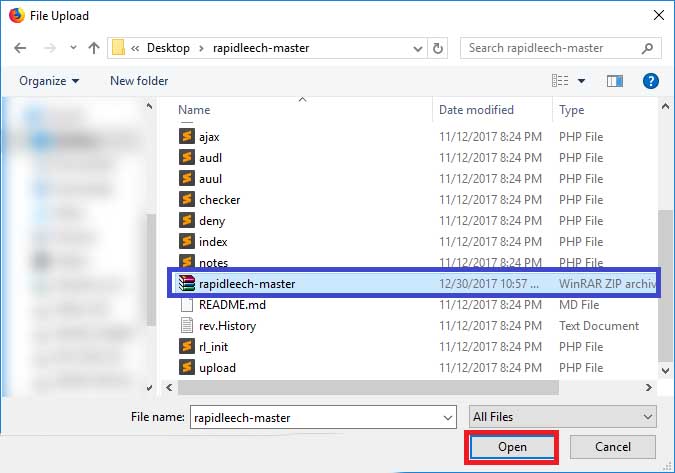Click the horizontal scrollbar thumb
This screenshot has width=675, height=473.
pyautogui.click(x=368, y=388)
